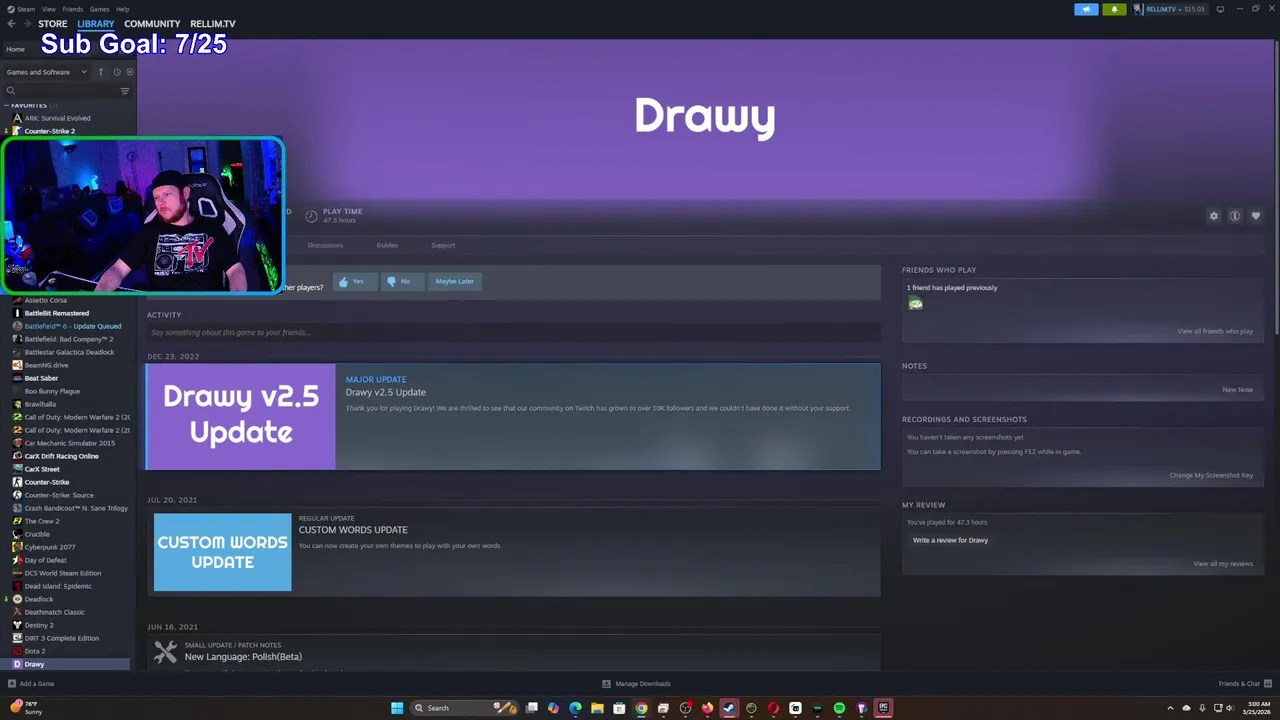Click the Steam announcements megaphone icon
The image size is (1280, 720).
pos(1086,9)
